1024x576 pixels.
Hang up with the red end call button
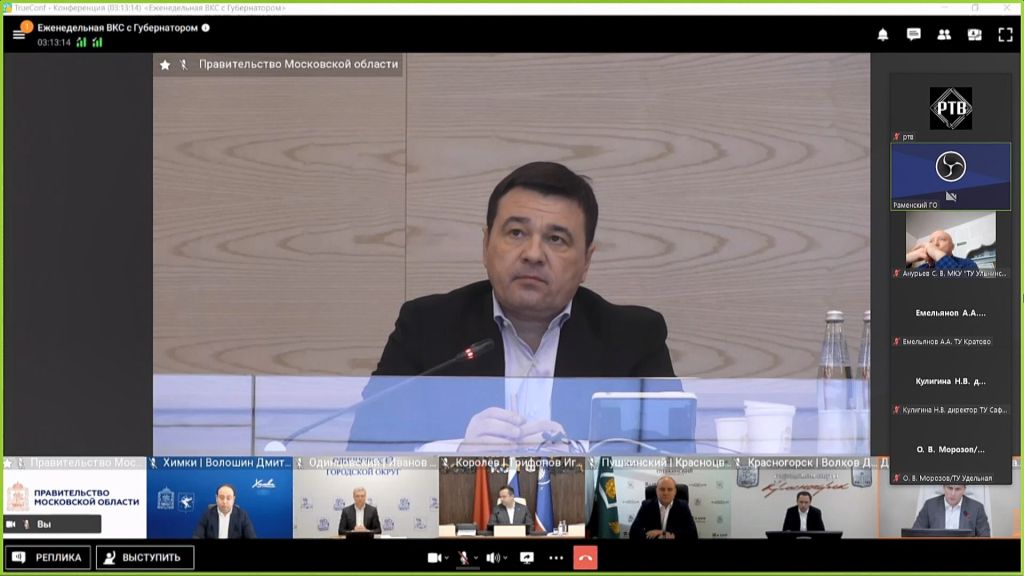pyautogui.click(x=585, y=558)
